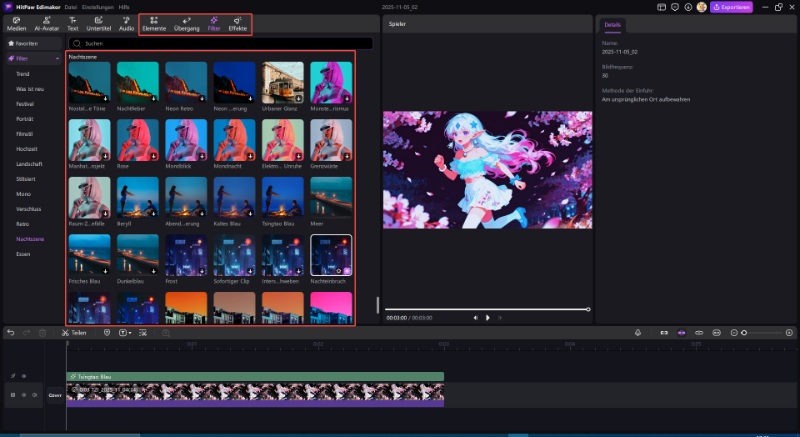Play the video in the player

(x=488, y=318)
